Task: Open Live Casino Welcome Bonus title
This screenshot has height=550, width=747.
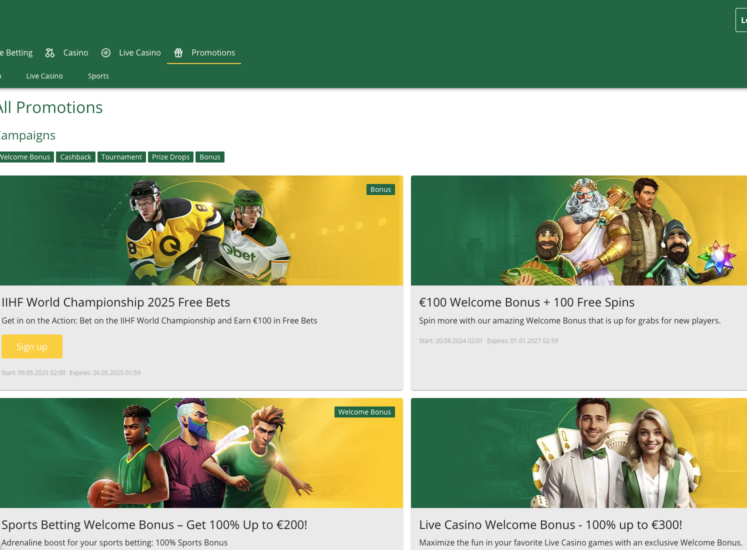Action: [550, 525]
